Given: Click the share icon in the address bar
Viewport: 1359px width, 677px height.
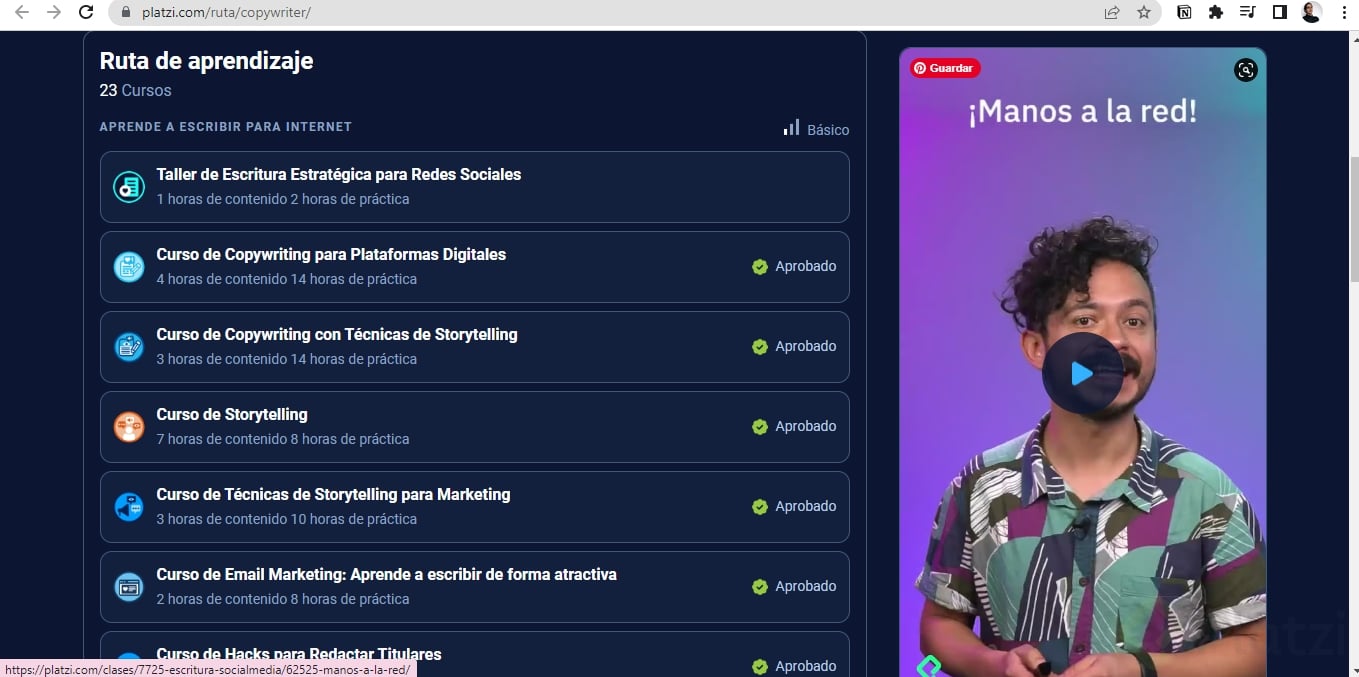Looking at the screenshot, I should [x=1111, y=12].
